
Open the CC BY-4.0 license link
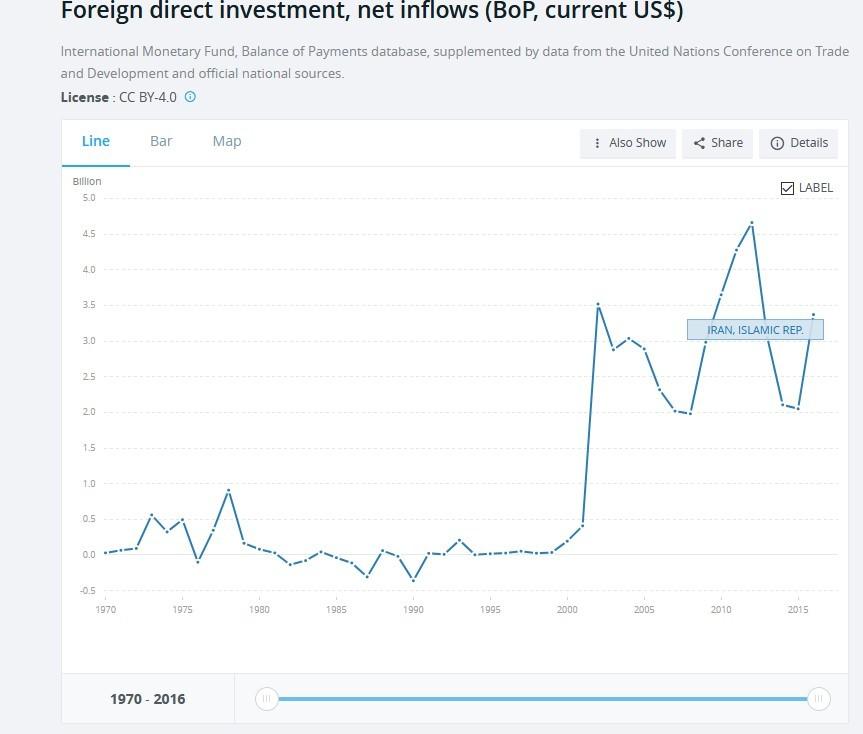[x=150, y=97]
